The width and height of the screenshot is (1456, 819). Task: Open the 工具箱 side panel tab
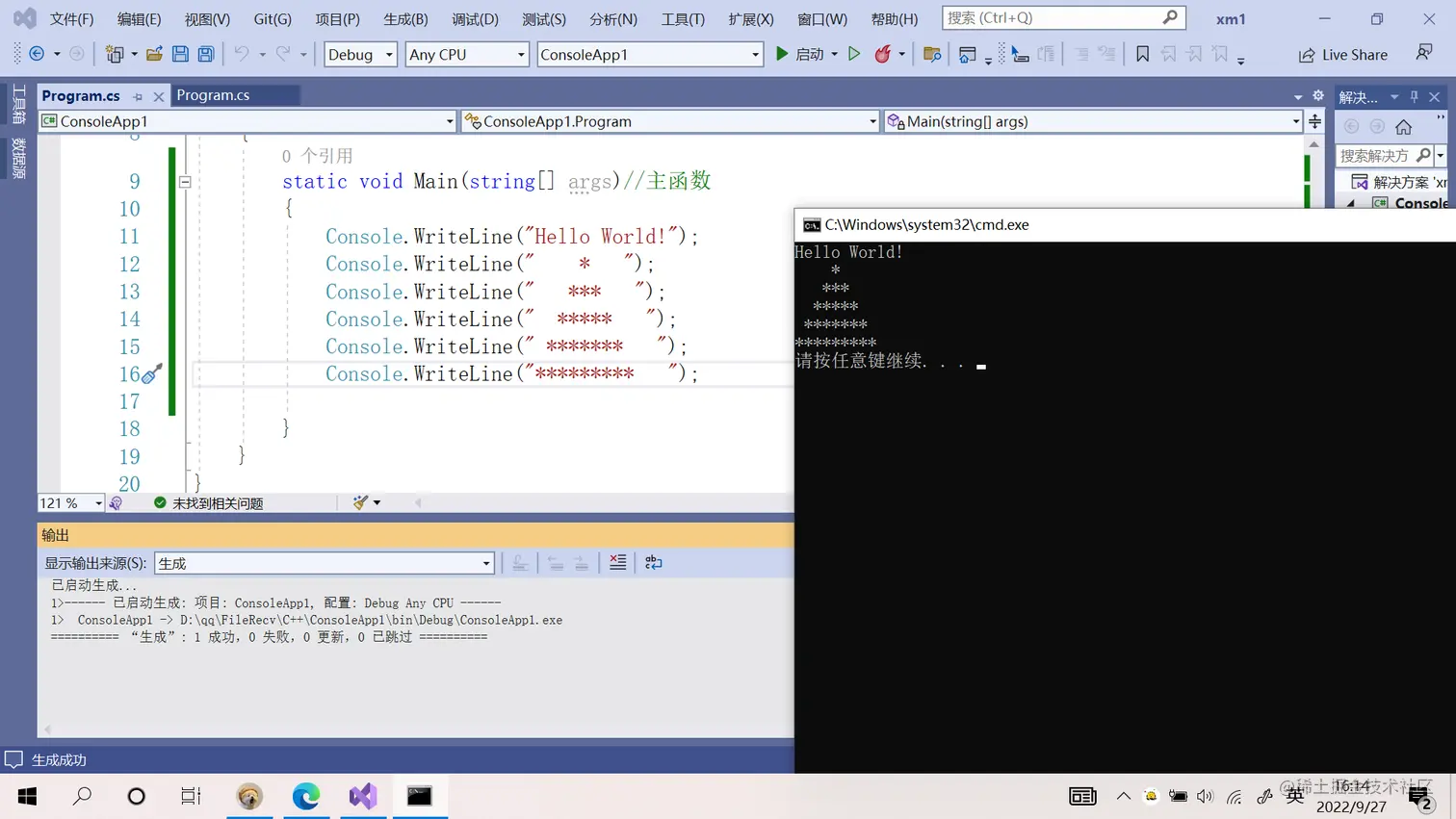click(x=19, y=104)
